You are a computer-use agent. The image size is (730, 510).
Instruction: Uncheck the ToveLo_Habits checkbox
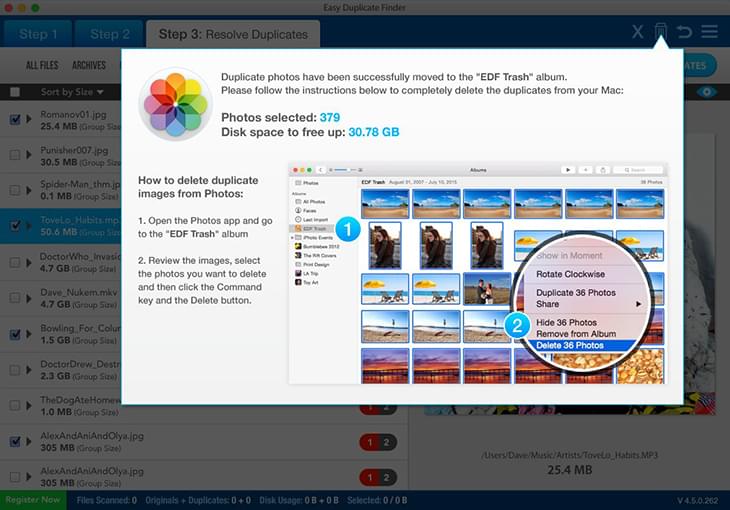(15, 226)
